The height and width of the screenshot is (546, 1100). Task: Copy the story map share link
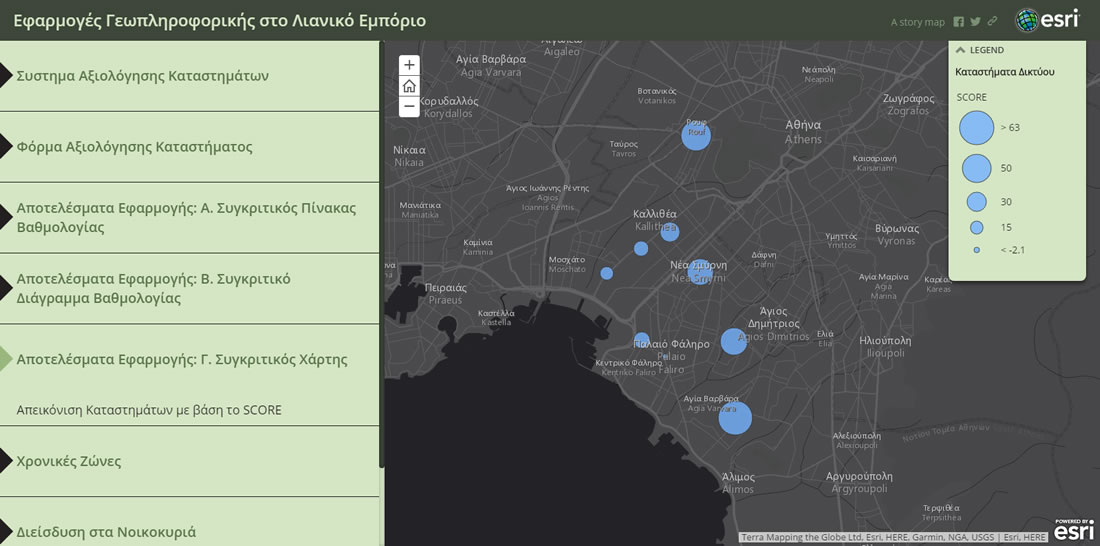tap(992, 22)
